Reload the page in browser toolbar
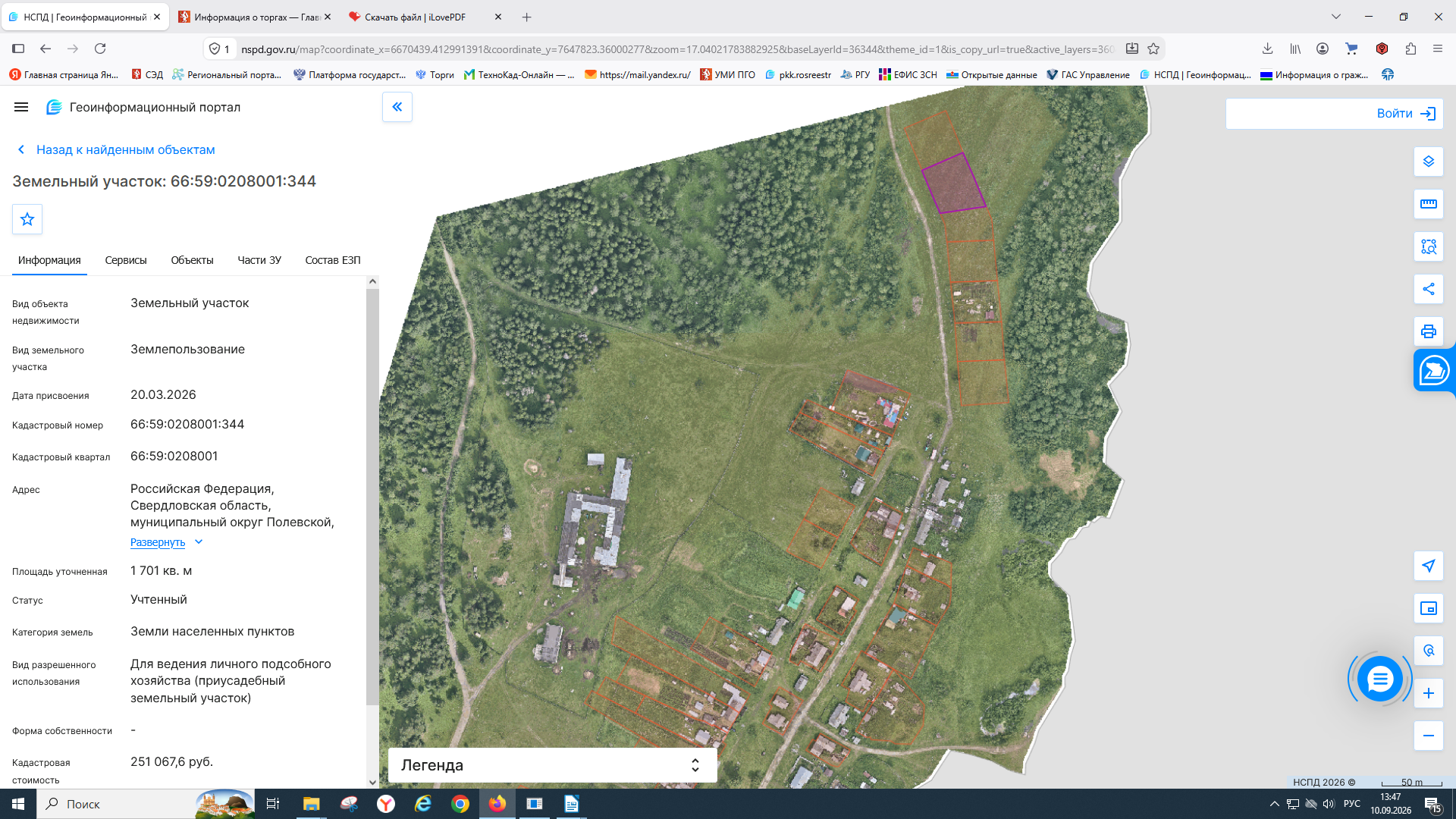The width and height of the screenshot is (1456, 819). (x=100, y=49)
